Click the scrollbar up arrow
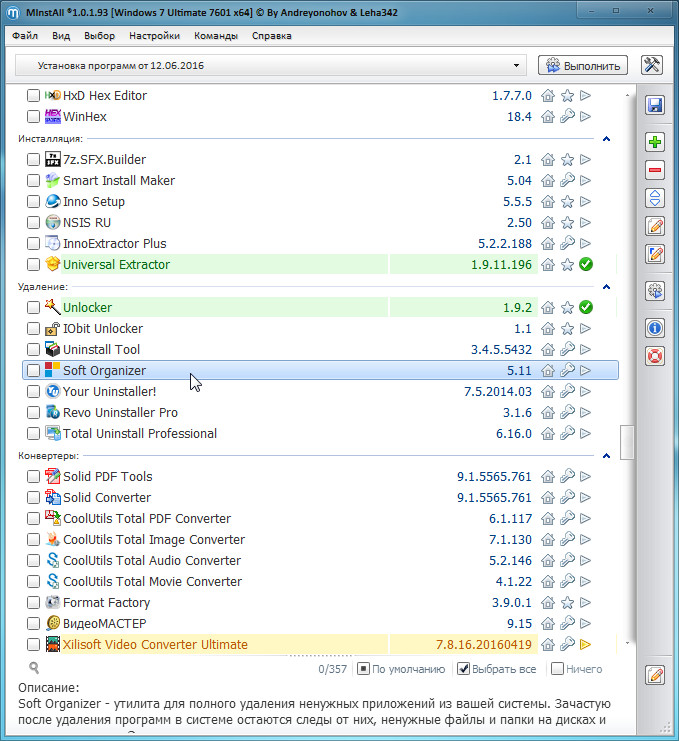Image resolution: width=679 pixels, height=741 pixels. click(627, 95)
